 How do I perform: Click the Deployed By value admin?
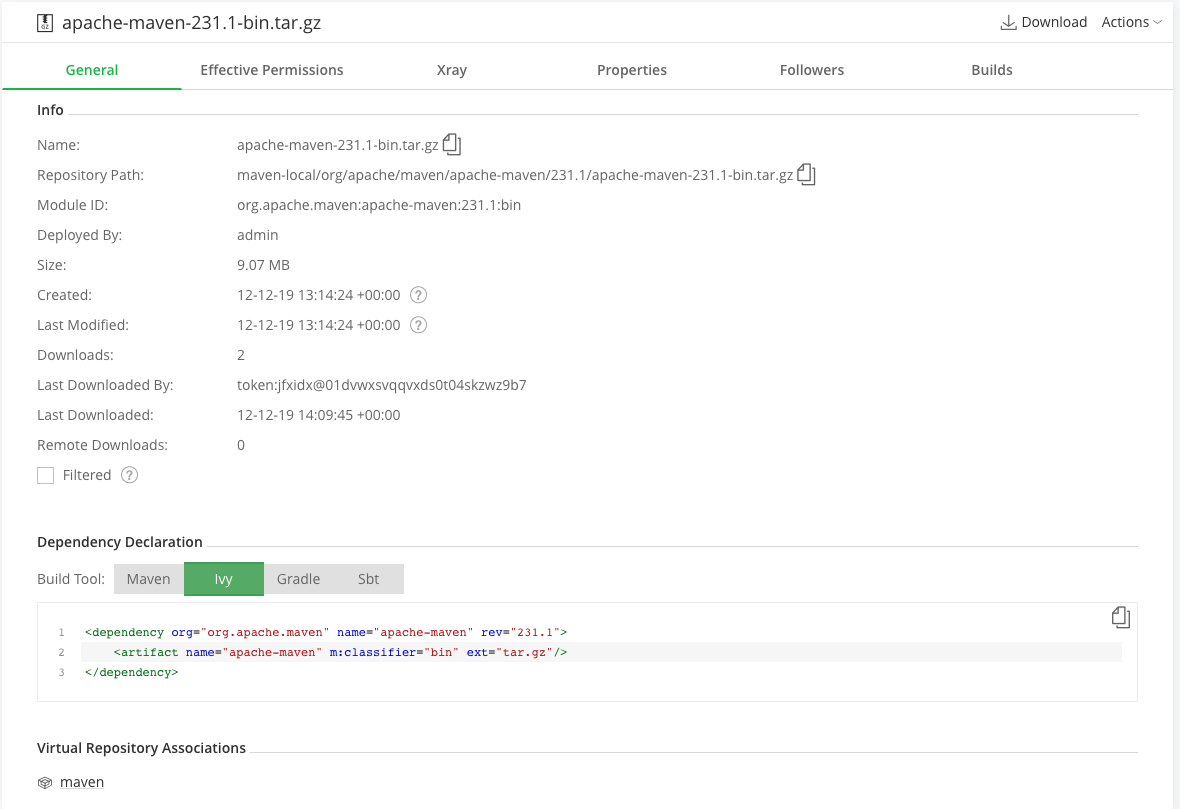[257, 235]
